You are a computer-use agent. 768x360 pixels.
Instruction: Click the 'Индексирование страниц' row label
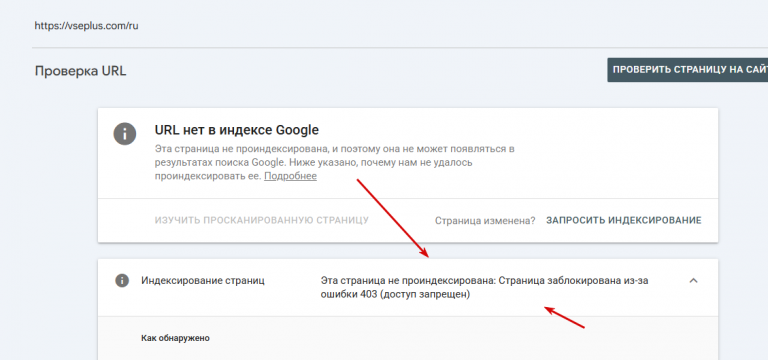coord(203,281)
